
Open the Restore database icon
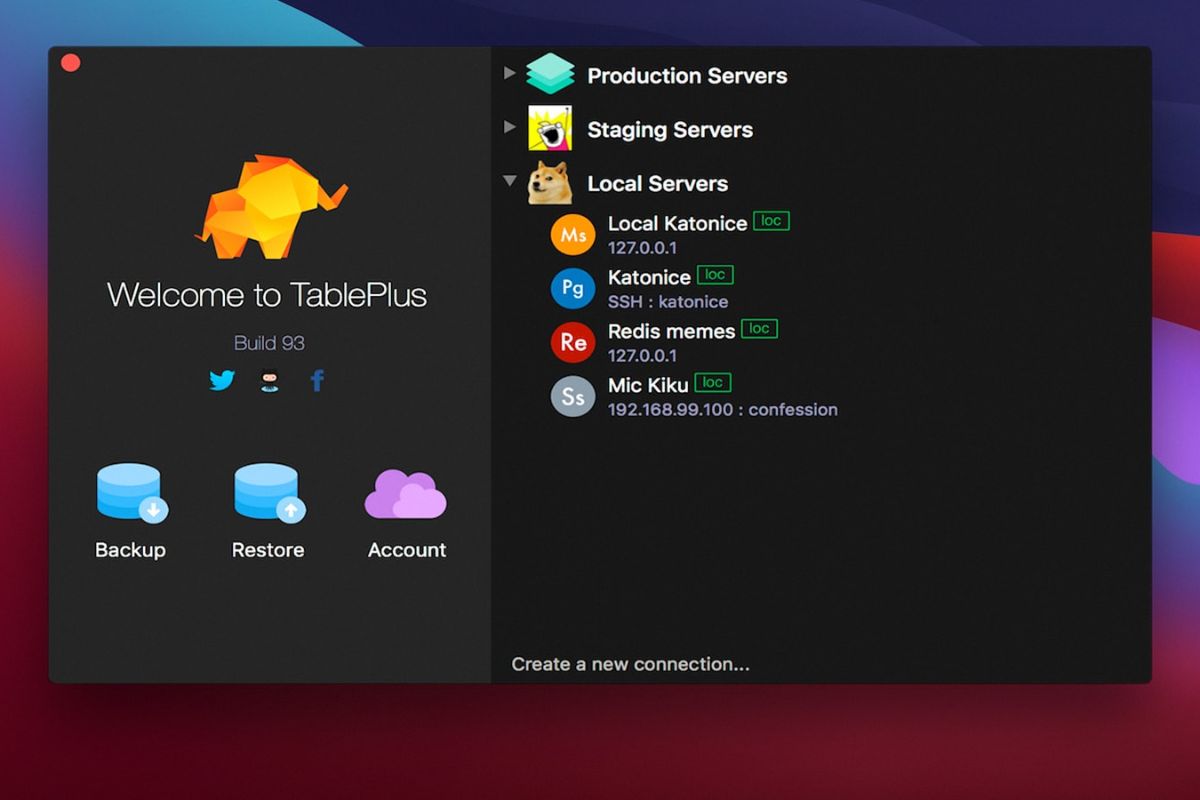coord(269,493)
